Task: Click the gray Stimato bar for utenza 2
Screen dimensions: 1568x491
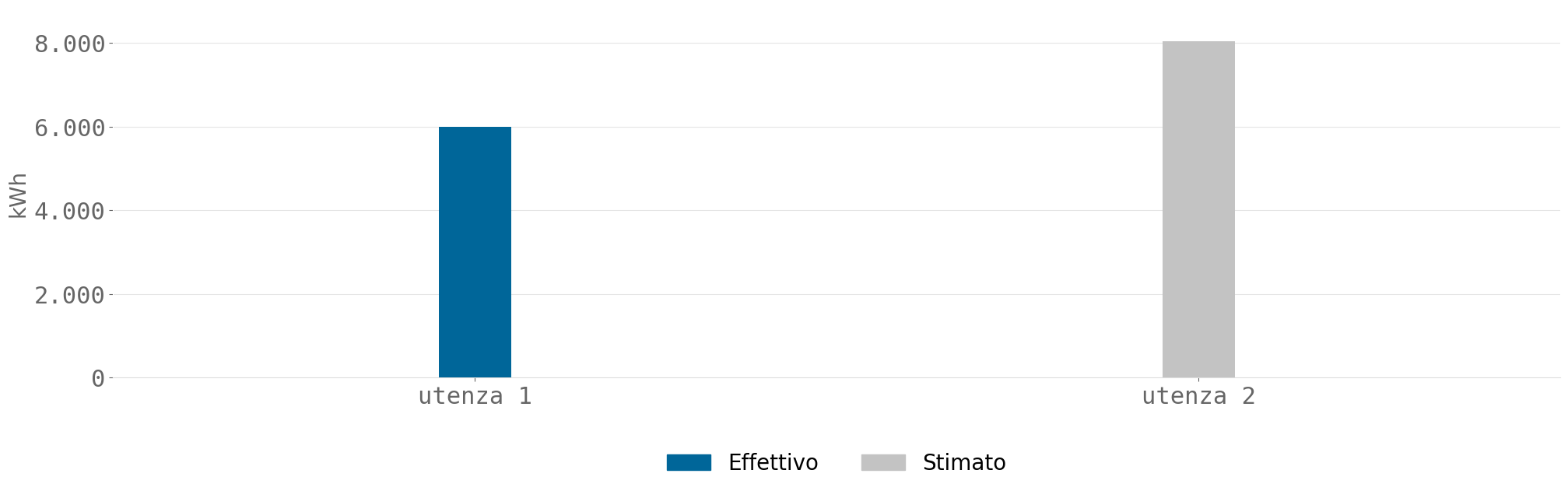Action: tap(1198, 209)
